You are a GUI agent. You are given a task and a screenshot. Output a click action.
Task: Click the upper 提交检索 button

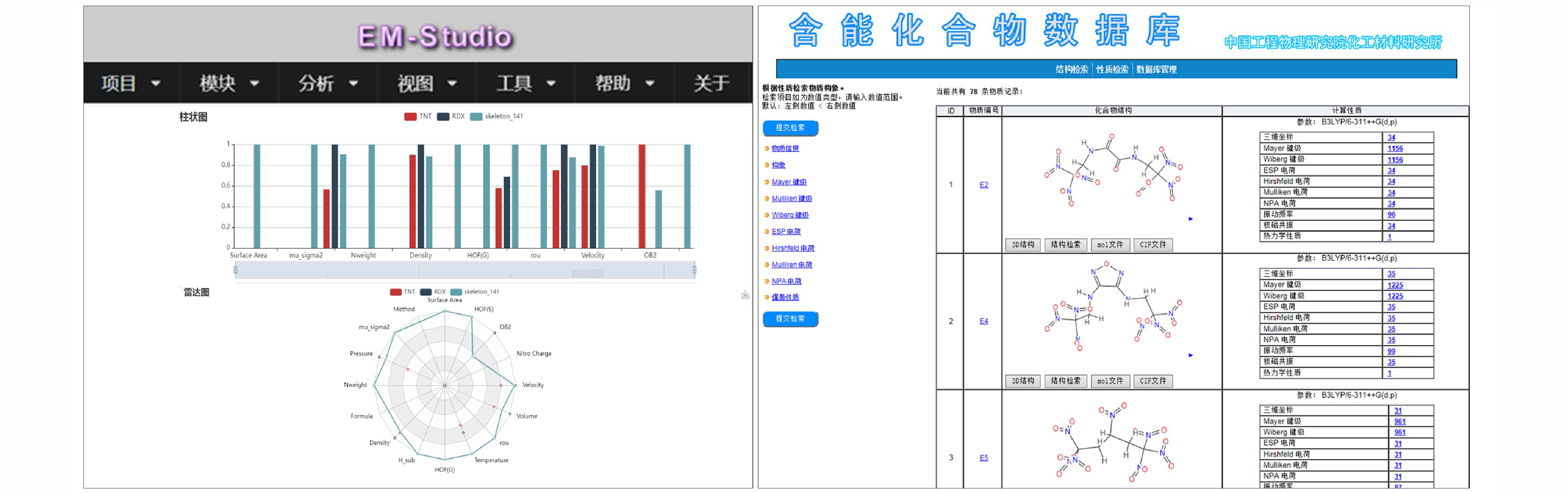(790, 128)
